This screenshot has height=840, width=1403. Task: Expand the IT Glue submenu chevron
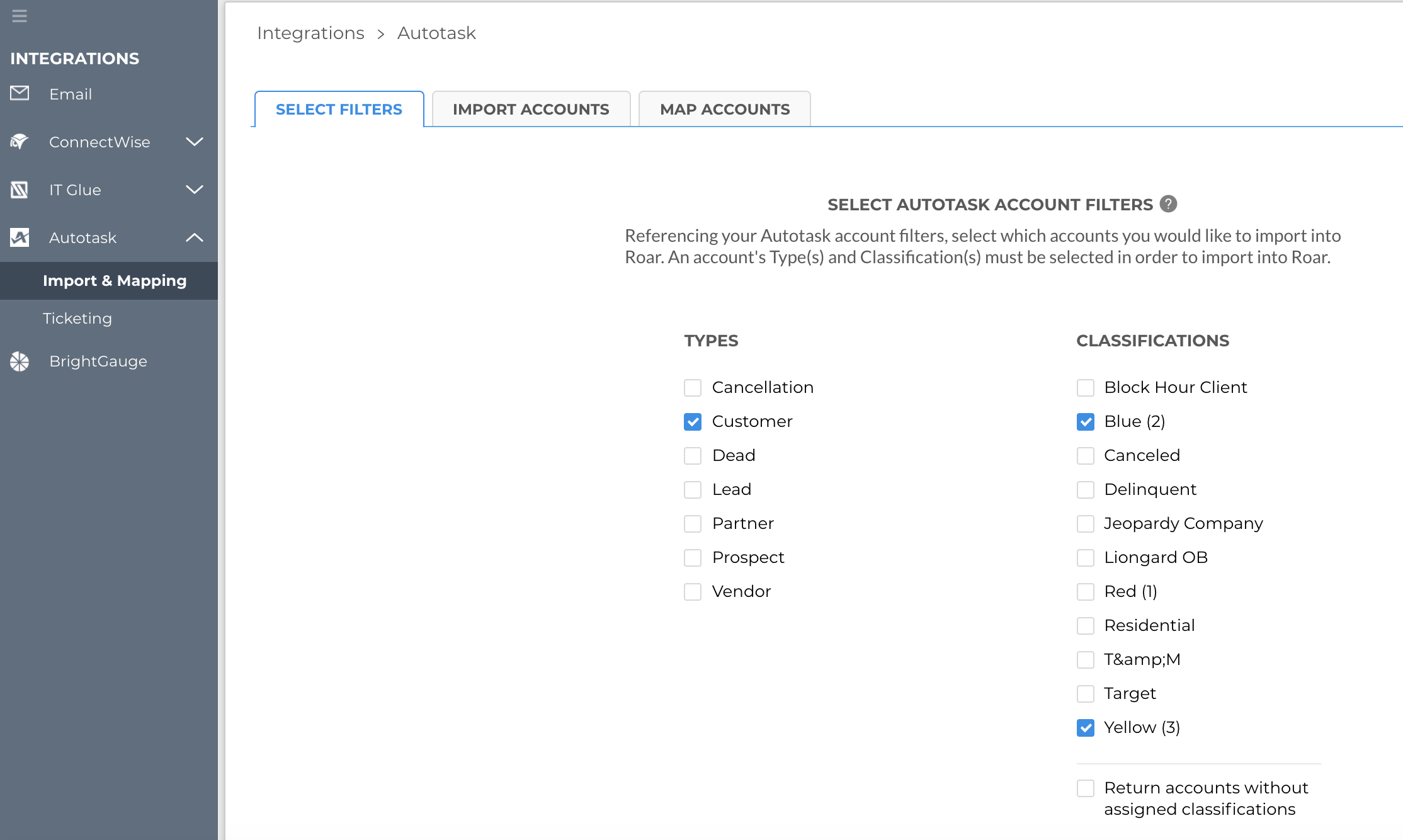click(195, 190)
